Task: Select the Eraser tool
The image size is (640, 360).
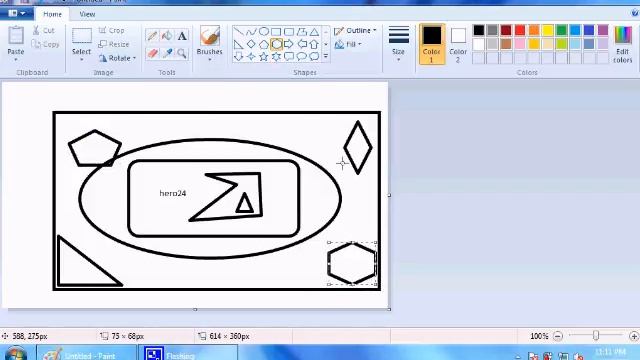Action: (x=152, y=53)
